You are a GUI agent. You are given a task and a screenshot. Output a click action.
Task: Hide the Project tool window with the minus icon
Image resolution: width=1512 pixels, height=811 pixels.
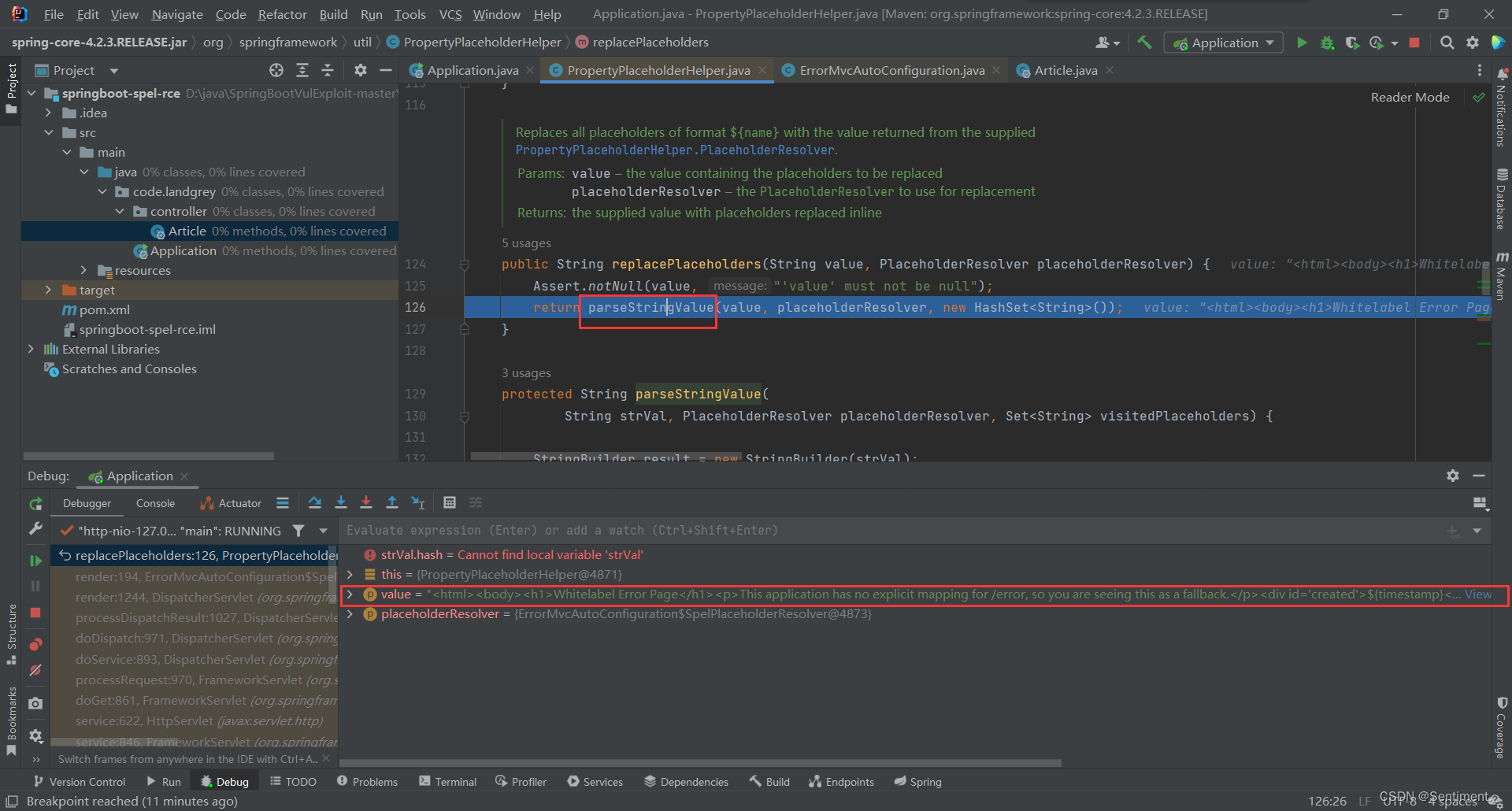(x=385, y=70)
